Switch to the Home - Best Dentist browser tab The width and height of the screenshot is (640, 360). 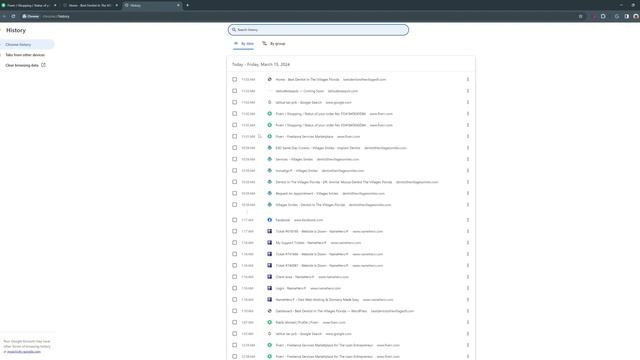(91, 5)
